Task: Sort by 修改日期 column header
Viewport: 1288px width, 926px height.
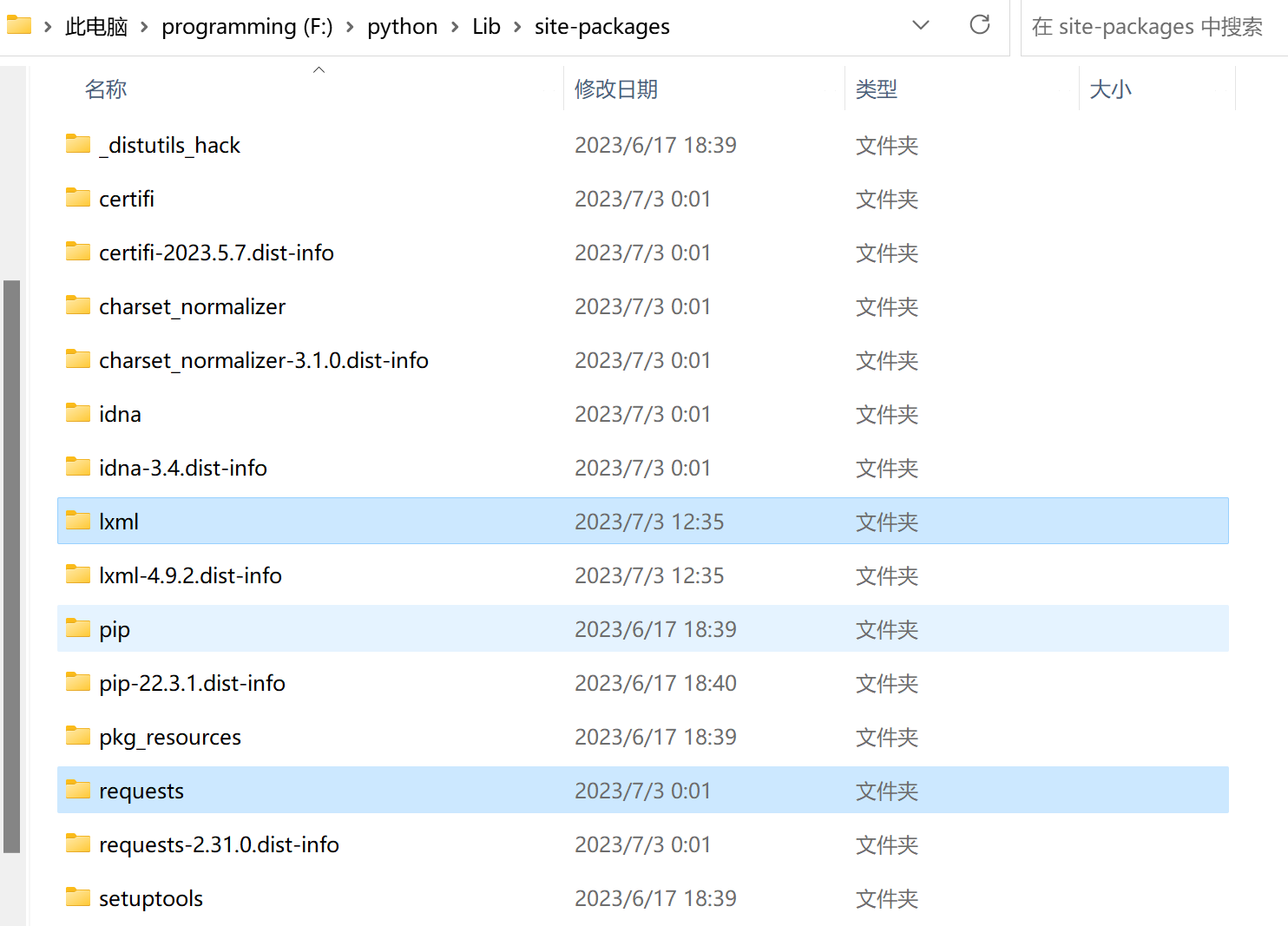Action: tap(616, 89)
